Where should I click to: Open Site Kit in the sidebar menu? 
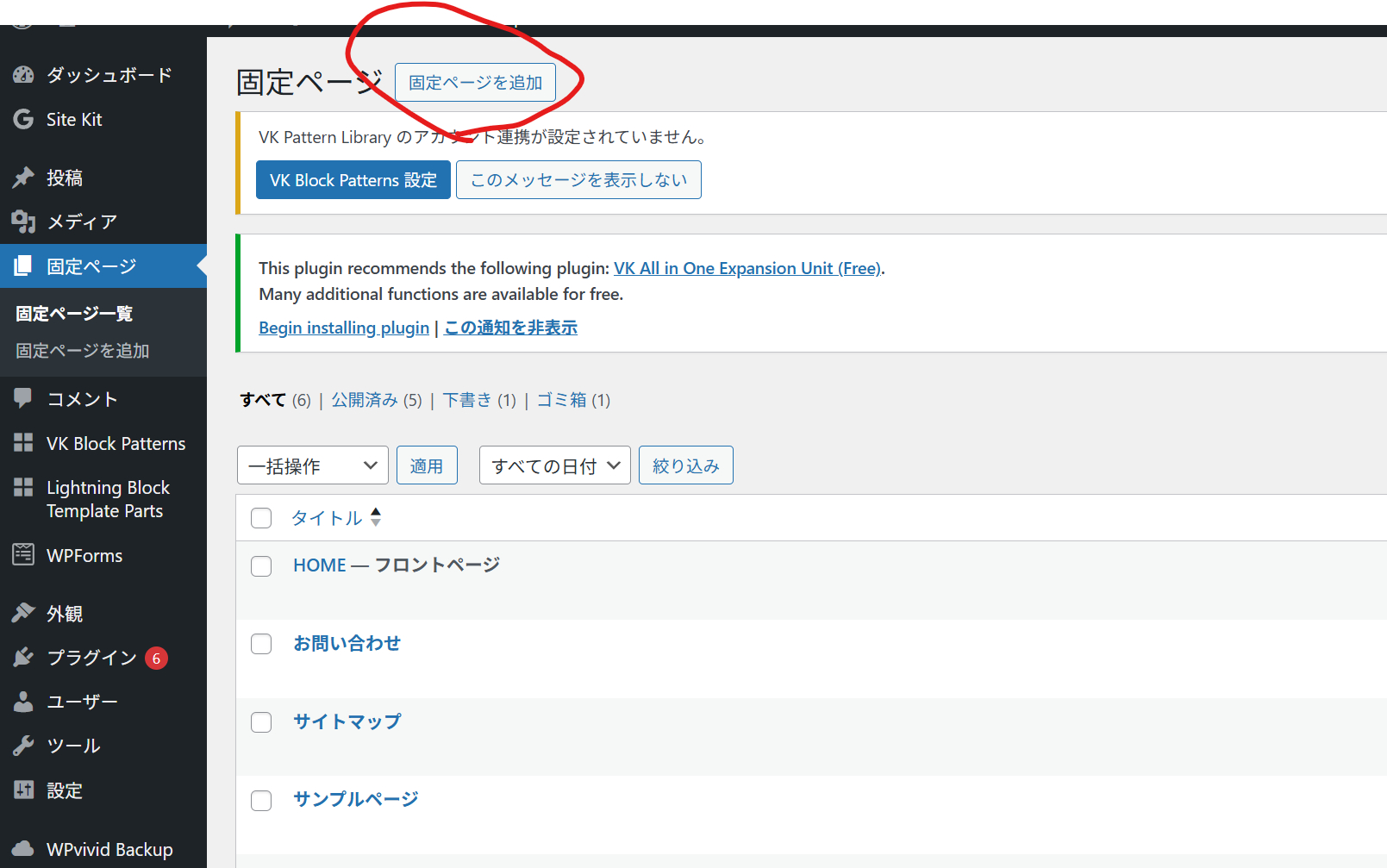pyautogui.click(x=103, y=119)
